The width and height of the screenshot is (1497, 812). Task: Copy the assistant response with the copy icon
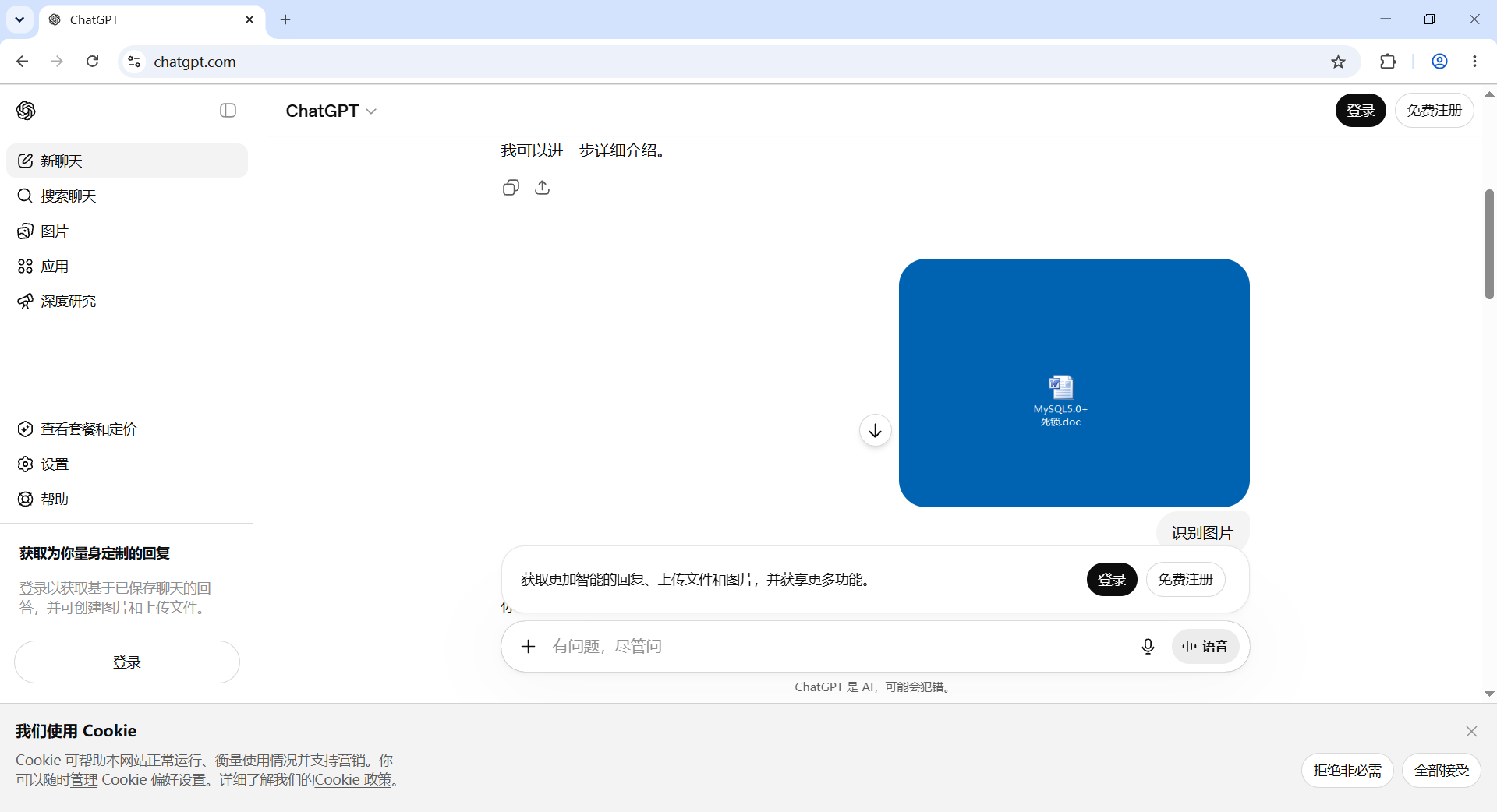[511, 187]
